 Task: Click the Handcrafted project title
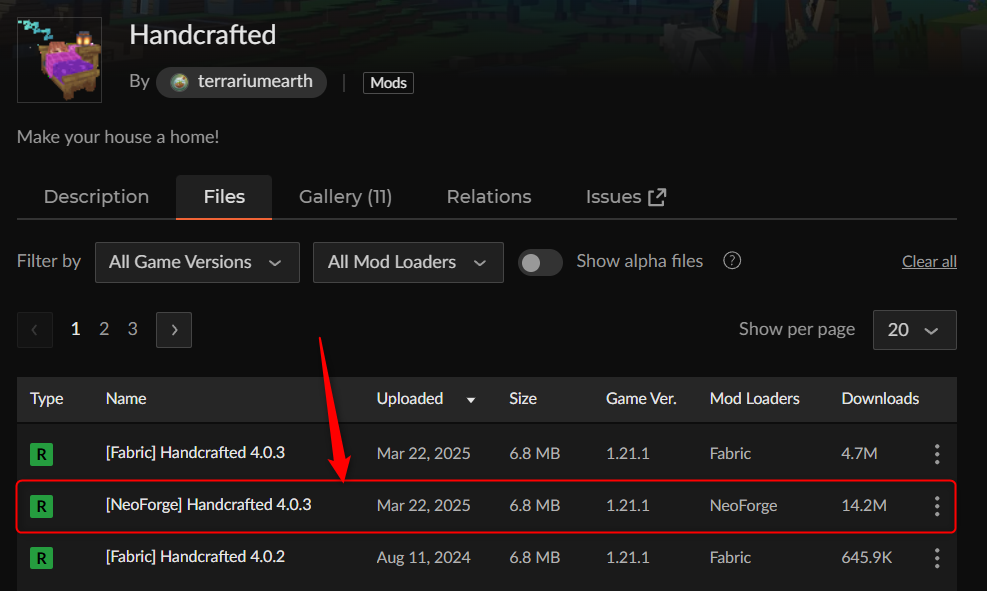point(203,35)
